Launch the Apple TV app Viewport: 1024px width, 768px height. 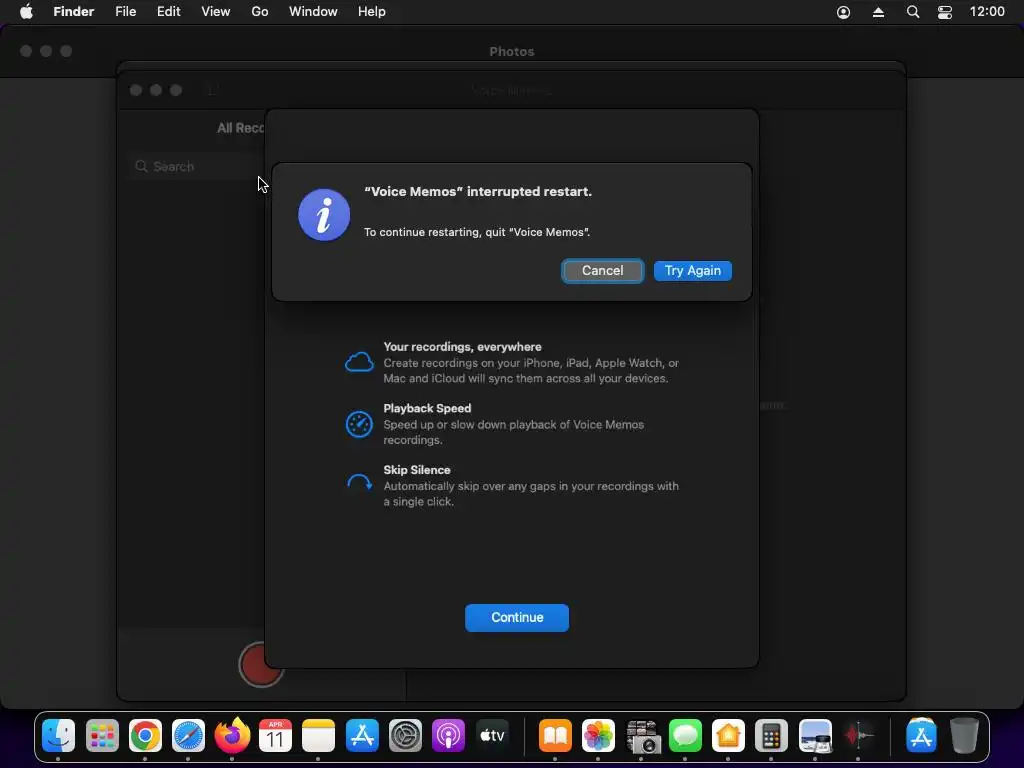[x=492, y=736]
